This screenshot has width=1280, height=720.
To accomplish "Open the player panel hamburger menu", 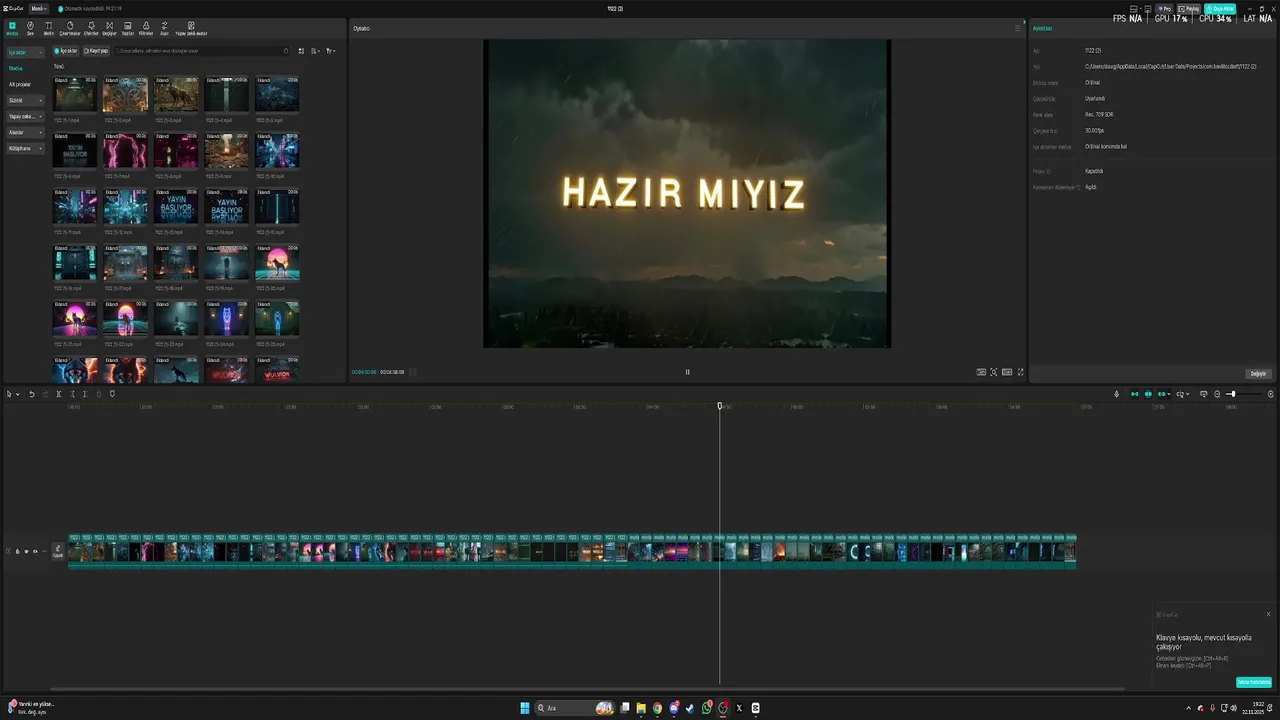I will 1018,28.
